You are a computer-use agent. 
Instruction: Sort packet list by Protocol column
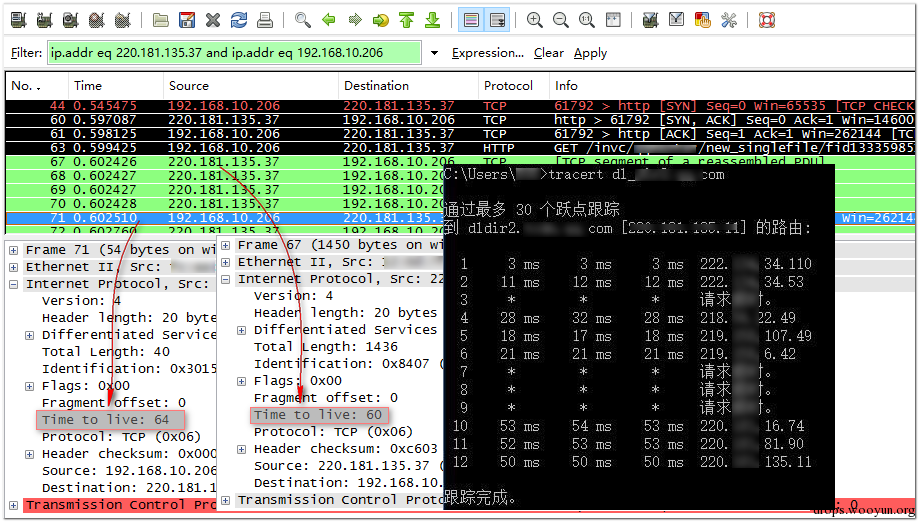(508, 86)
